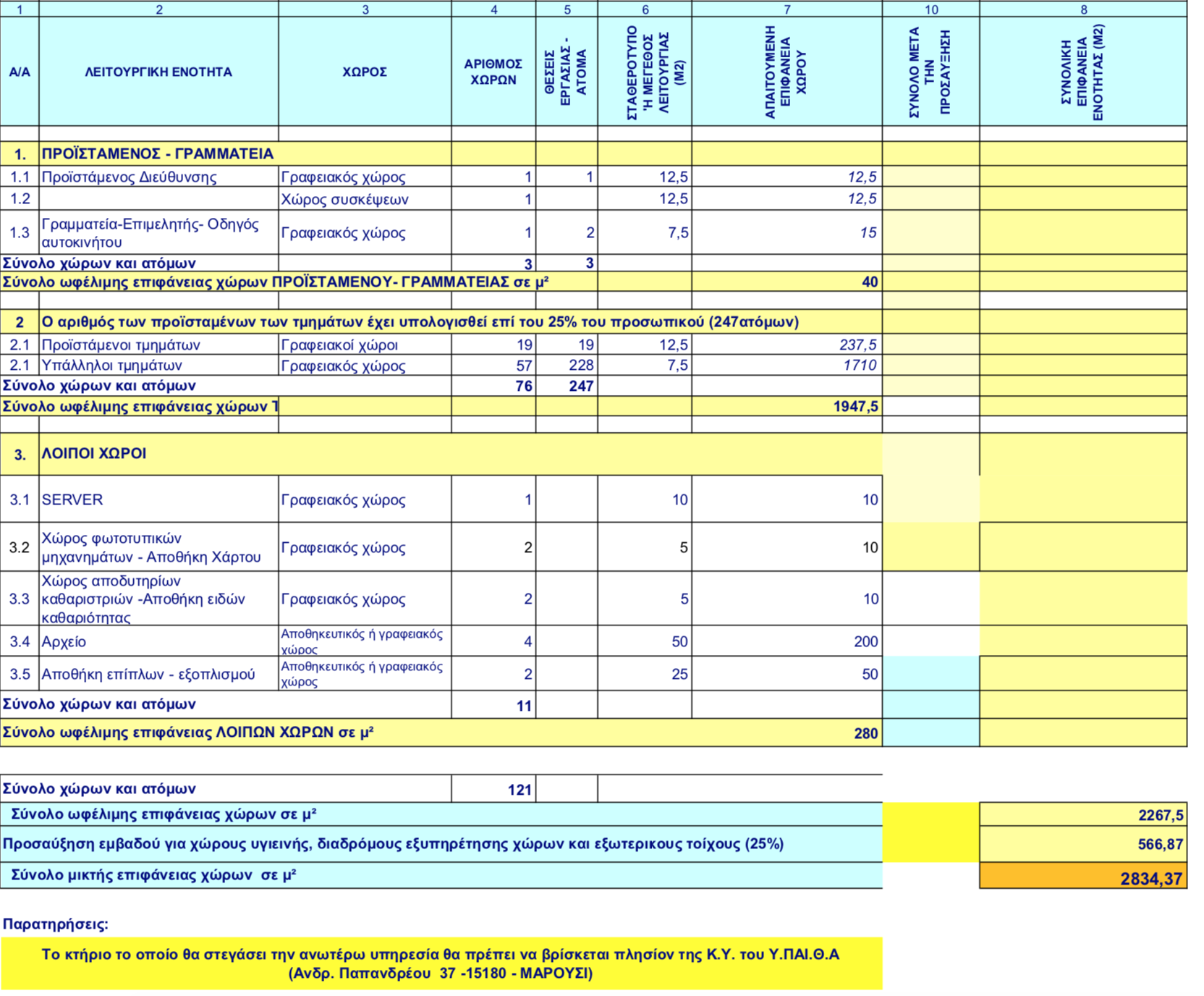This screenshot has height=996, width=1204.
Task: Select the SERVER row label
Action: coord(72,500)
